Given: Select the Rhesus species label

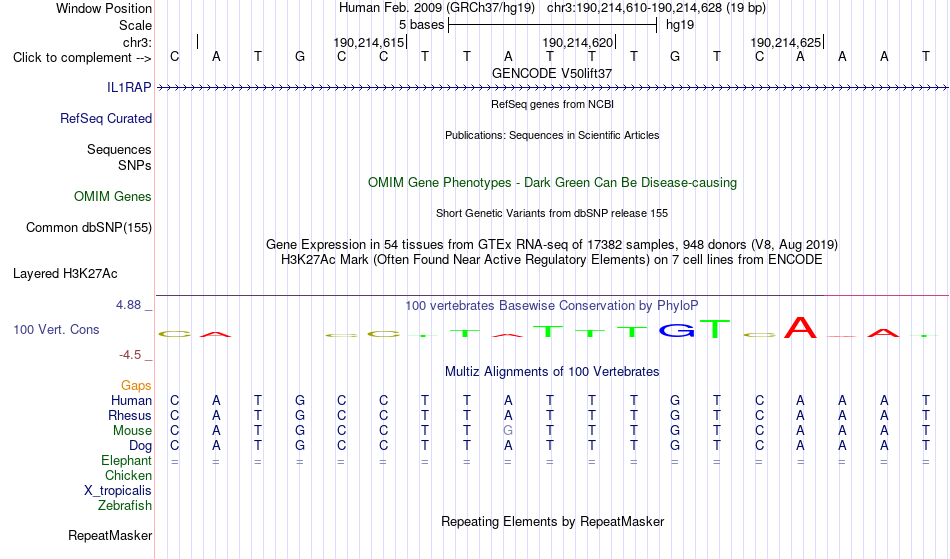Looking at the screenshot, I should pyautogui.click(x=130, y=415).
